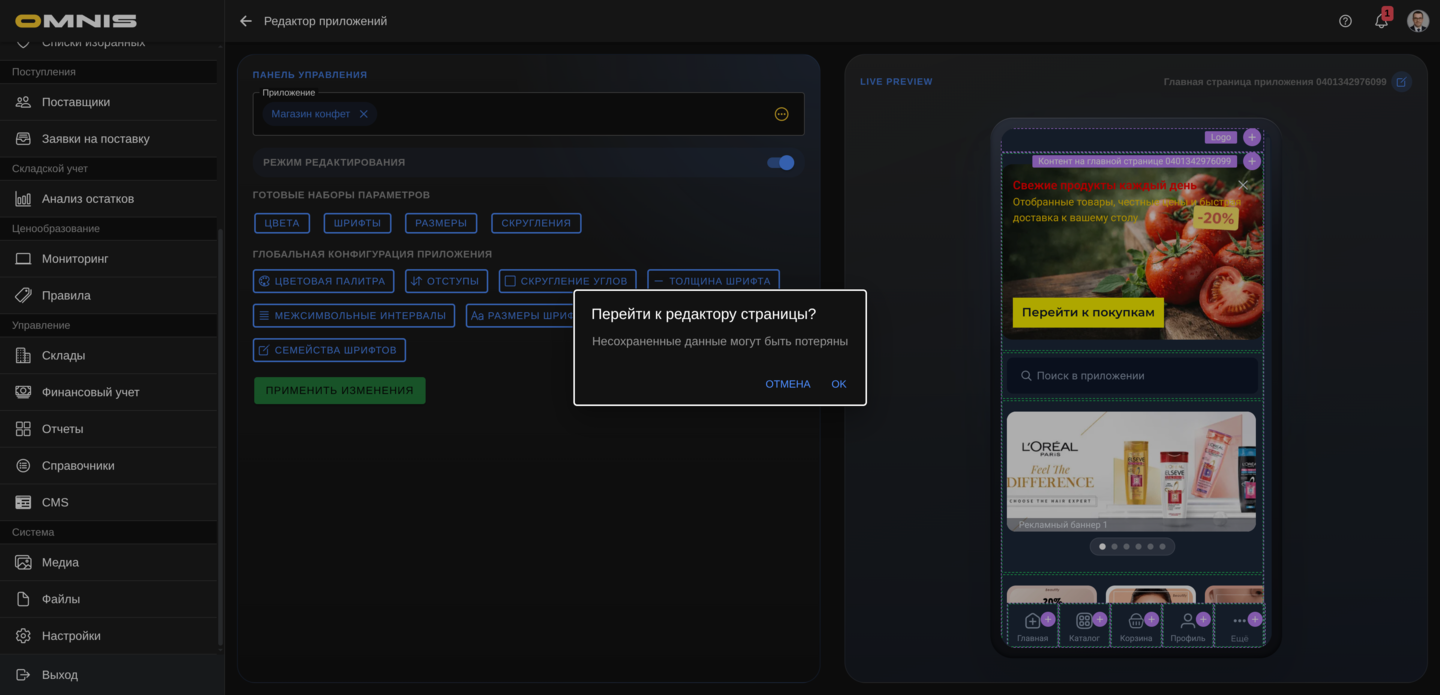
Task: Open the application selector options menu
Action: [781, 114]
